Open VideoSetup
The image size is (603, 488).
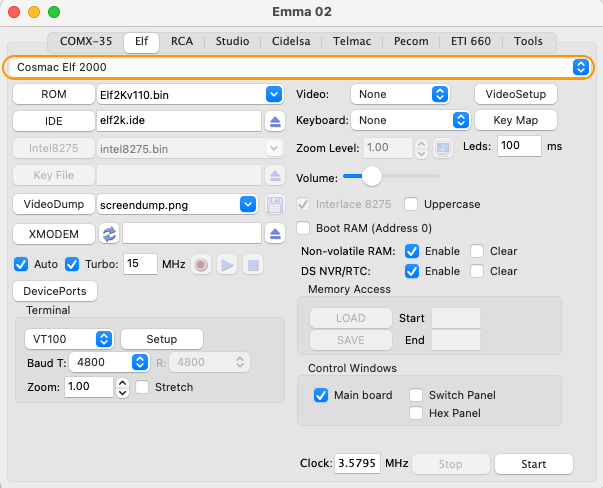coord(516,94)
